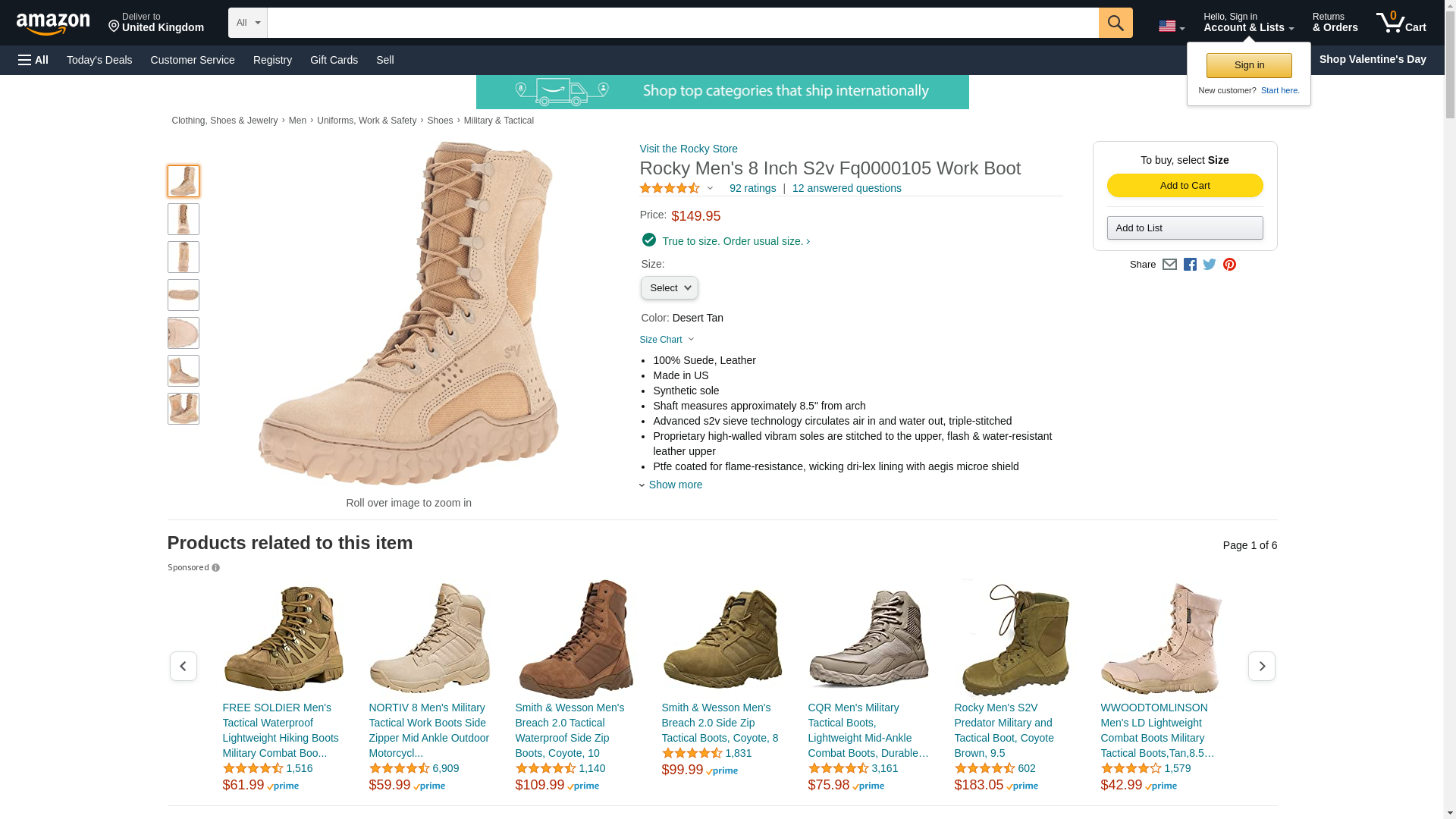This screenshot has width=1456, height=819.
Task: Open the 92 ratings link
Action: 752,188
